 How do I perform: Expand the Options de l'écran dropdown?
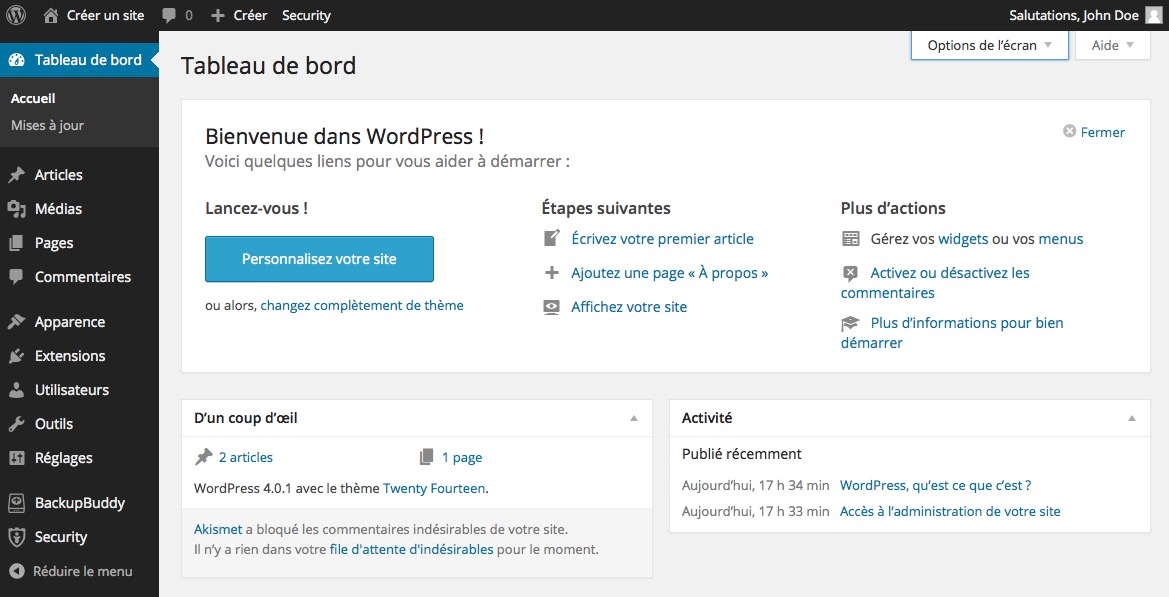pos(989,45)
